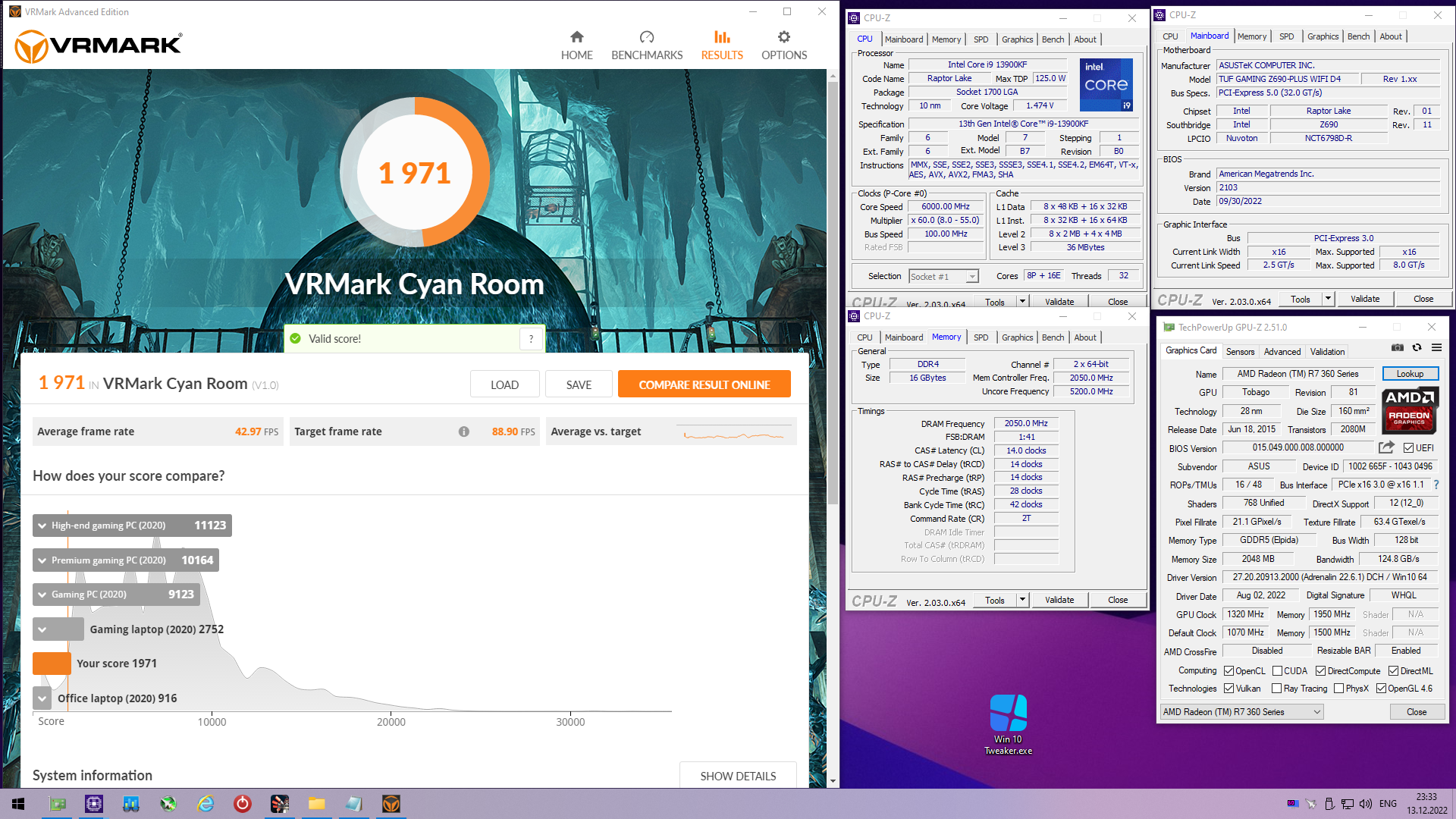Toggle UEFI checkbox in GPU-Z
The image size is (1456, 819).
(1408, 448)
